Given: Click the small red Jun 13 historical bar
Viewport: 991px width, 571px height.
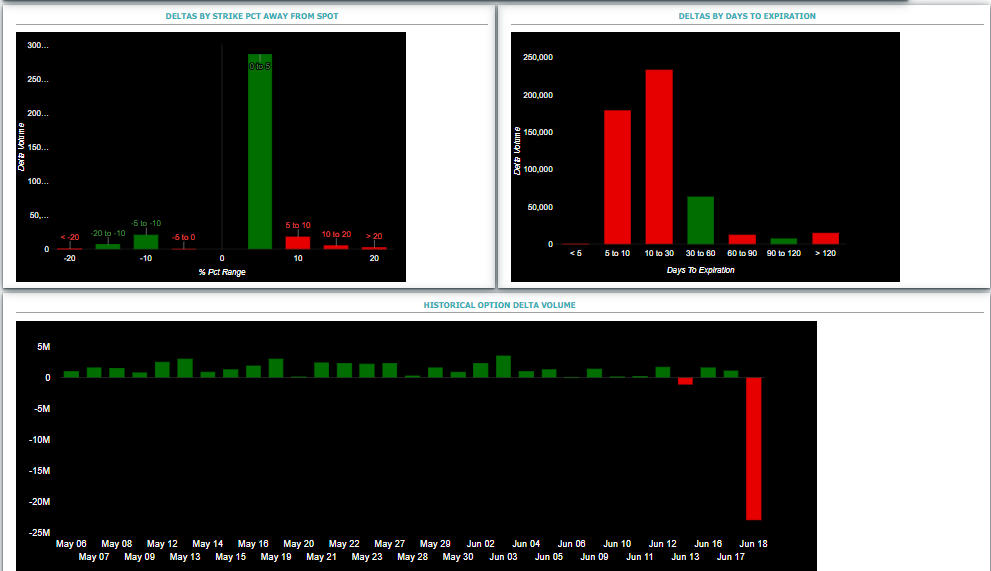Looking at the screenshot, I should click(x=685, y=381).
